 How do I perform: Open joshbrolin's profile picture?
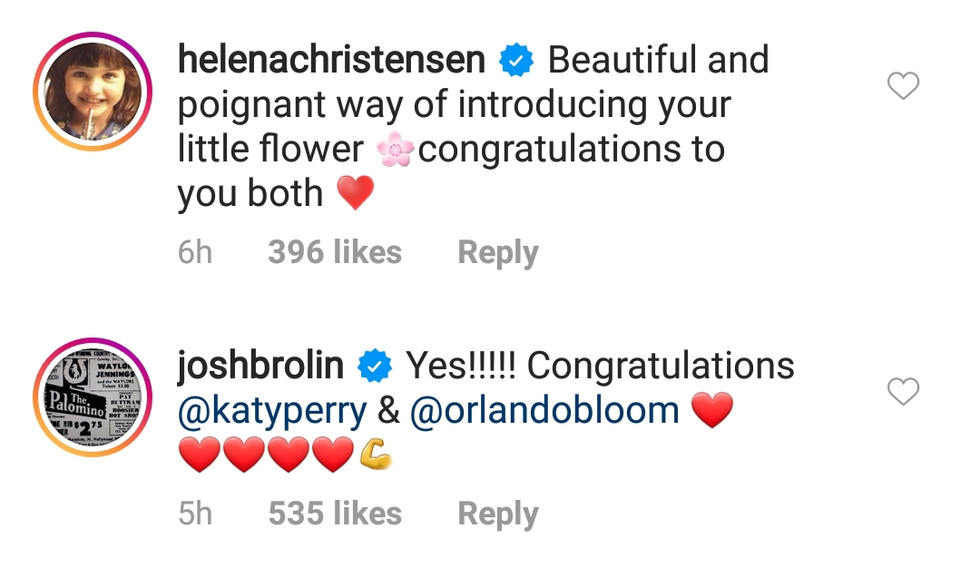click(92, 397)
